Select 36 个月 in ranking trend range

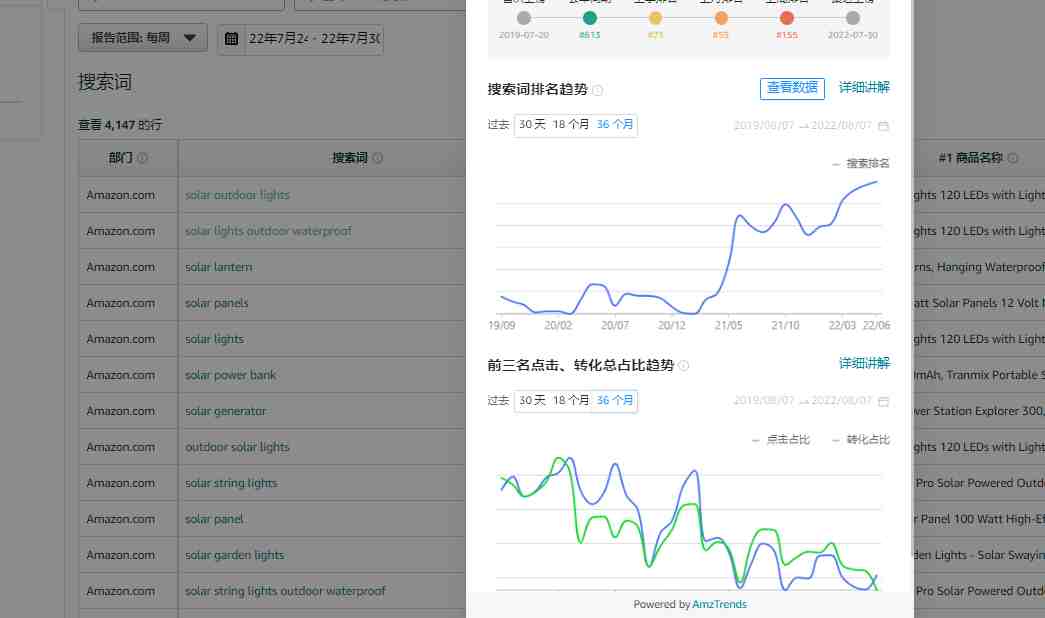[x=614, y=124]
